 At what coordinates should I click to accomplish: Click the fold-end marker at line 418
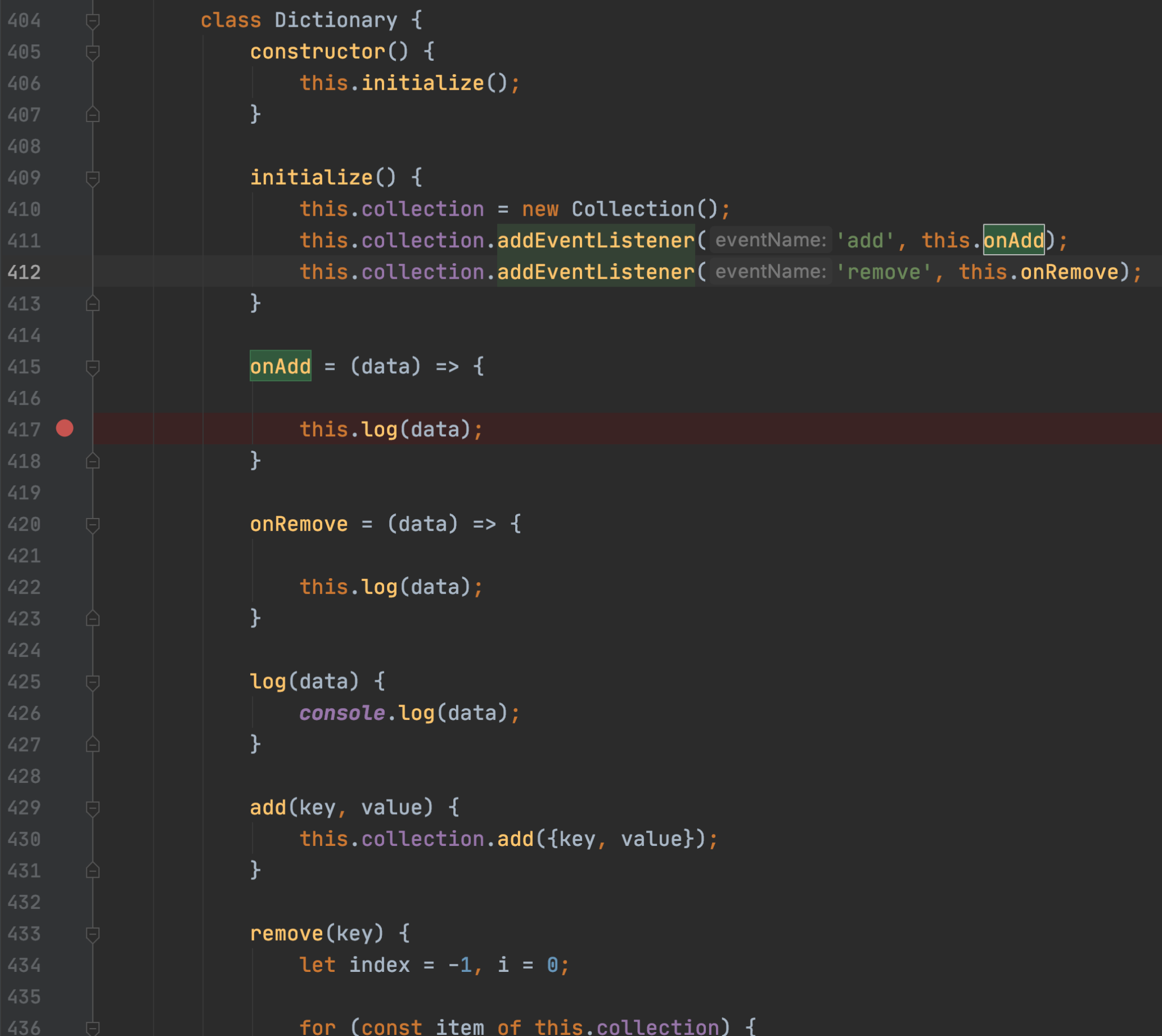pyautogui.click(x=92, y=461)
